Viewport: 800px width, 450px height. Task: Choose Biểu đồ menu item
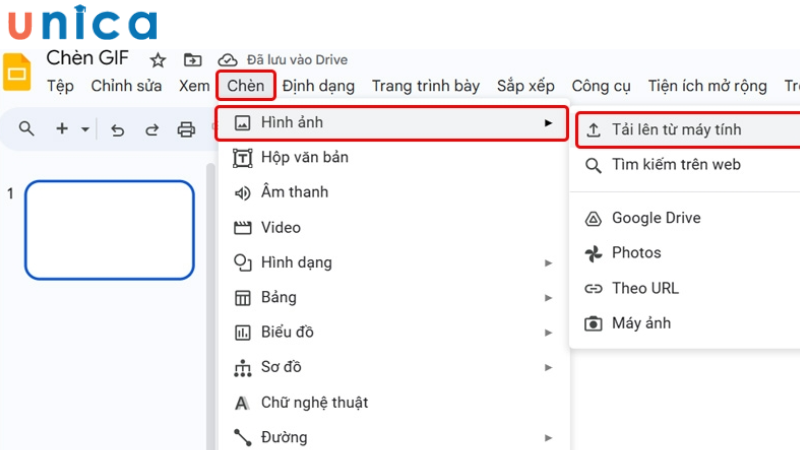click(392, 332)
